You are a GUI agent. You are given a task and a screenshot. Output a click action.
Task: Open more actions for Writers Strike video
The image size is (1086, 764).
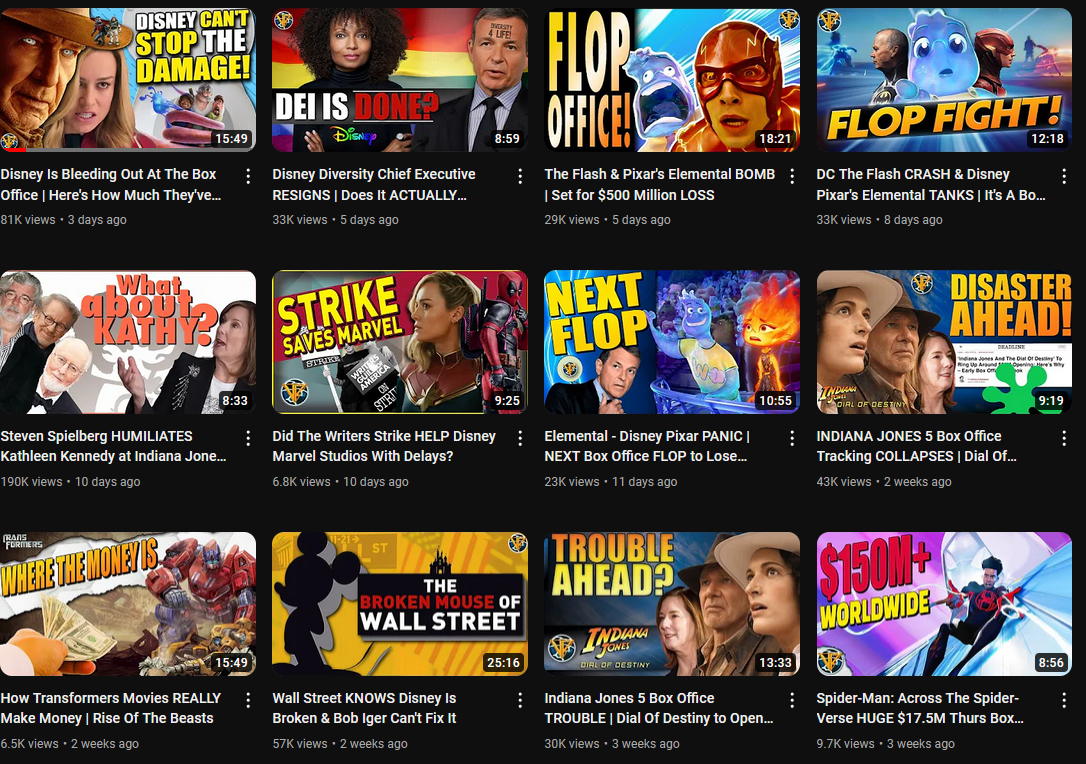[520, 438]
